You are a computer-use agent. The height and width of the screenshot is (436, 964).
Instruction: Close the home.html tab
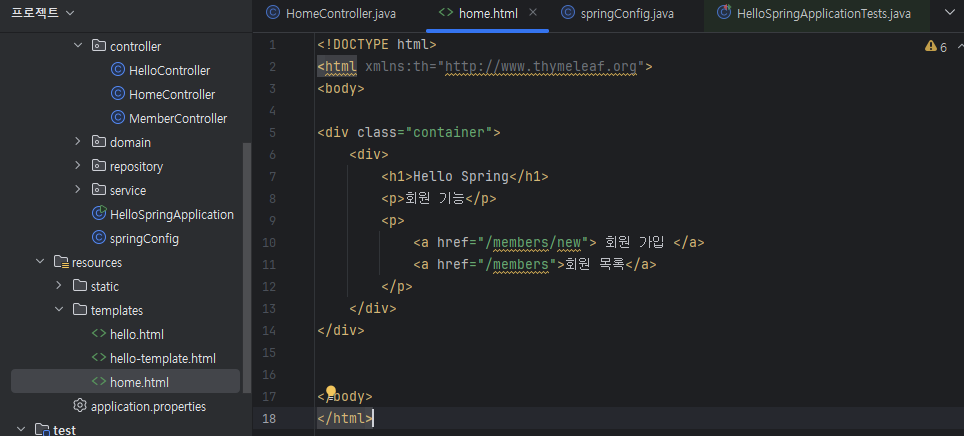533,12
